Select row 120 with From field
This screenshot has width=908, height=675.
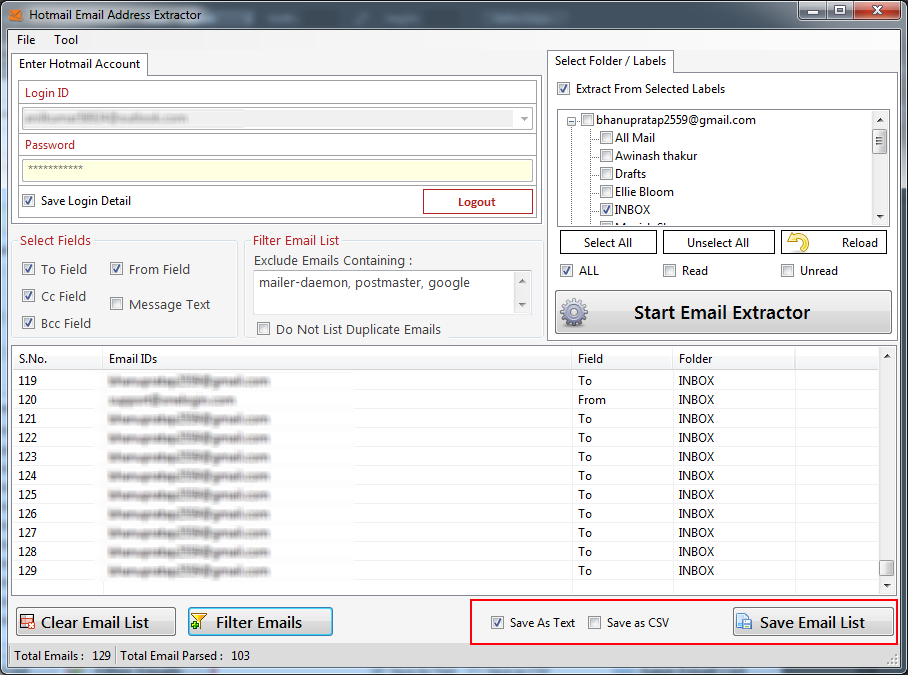point(445,399)
